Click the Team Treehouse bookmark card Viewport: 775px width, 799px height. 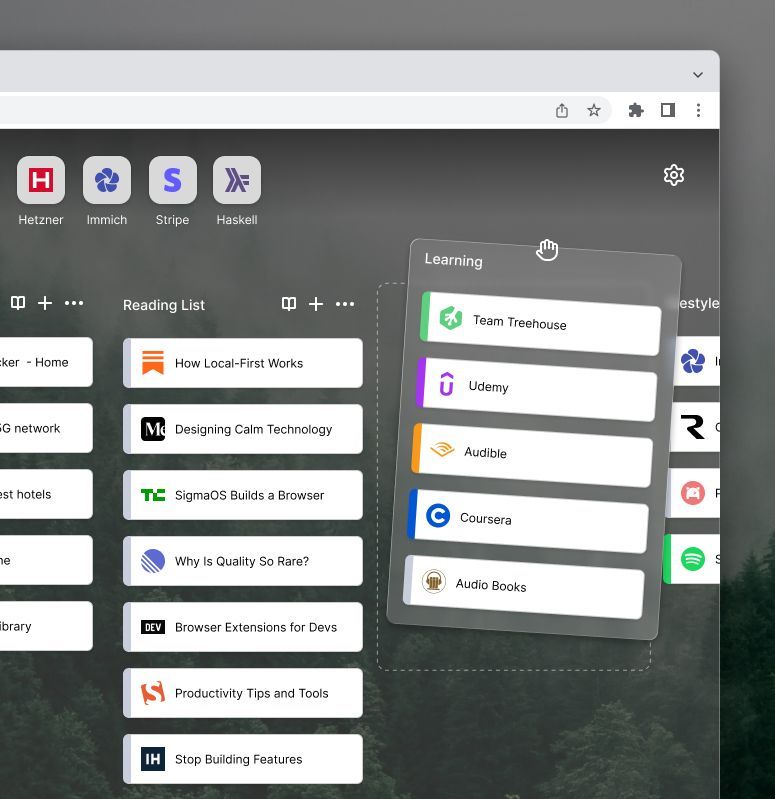(541, 324)
